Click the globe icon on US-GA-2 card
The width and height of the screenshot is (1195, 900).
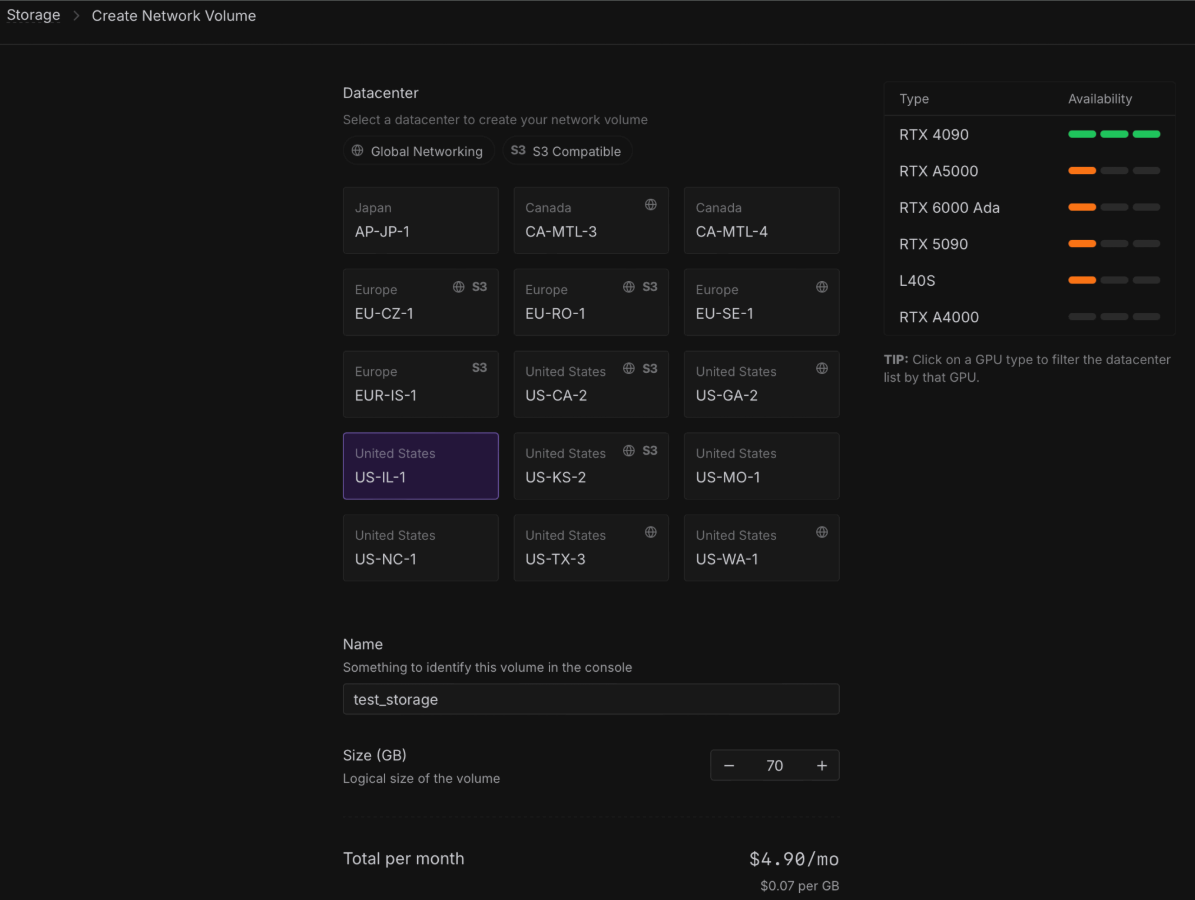coord(821,368)
